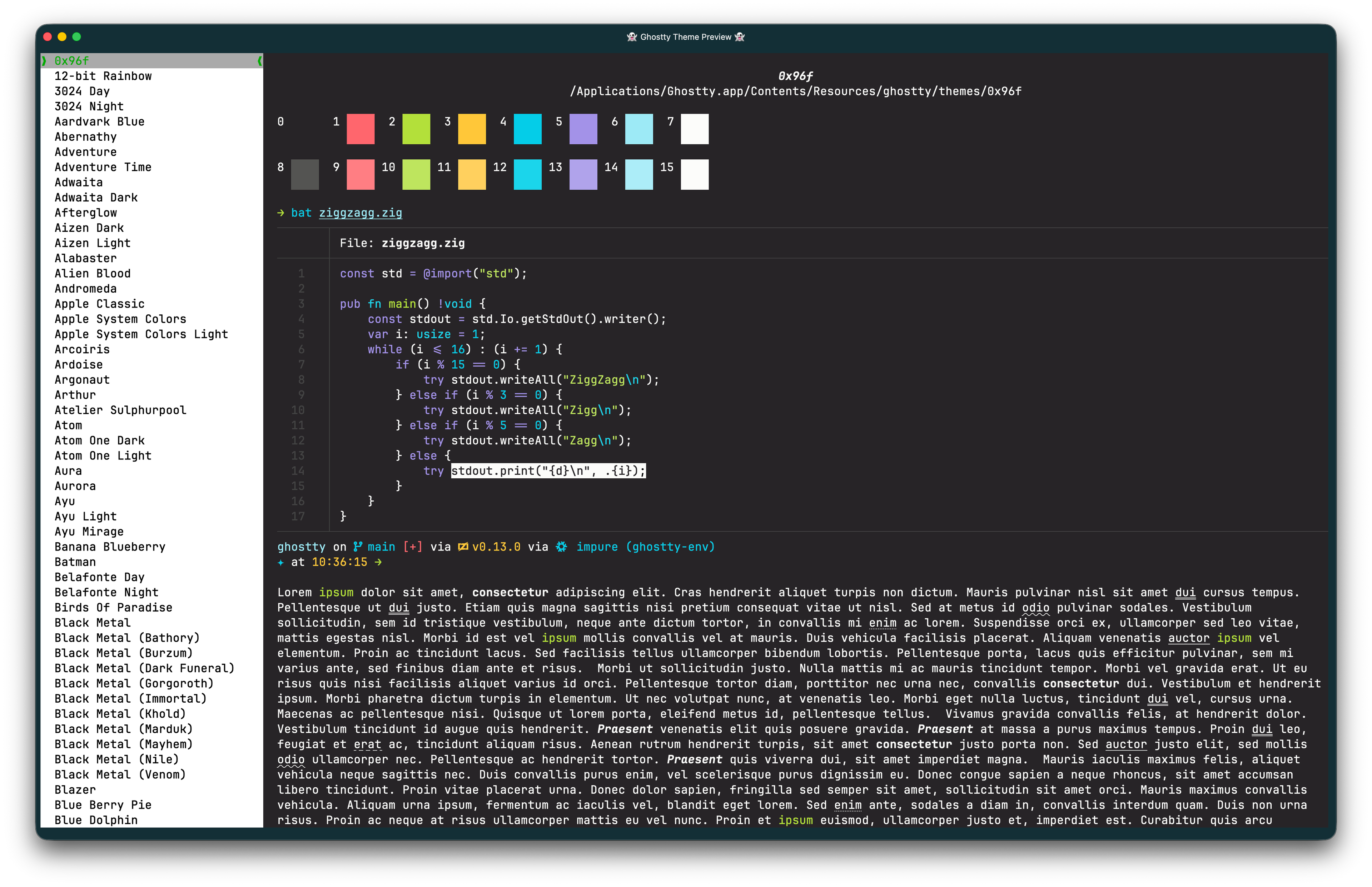Click the Zig logo icon before v0.13.0
This screenshot has width=1372, height=887.
coord(463,547)
